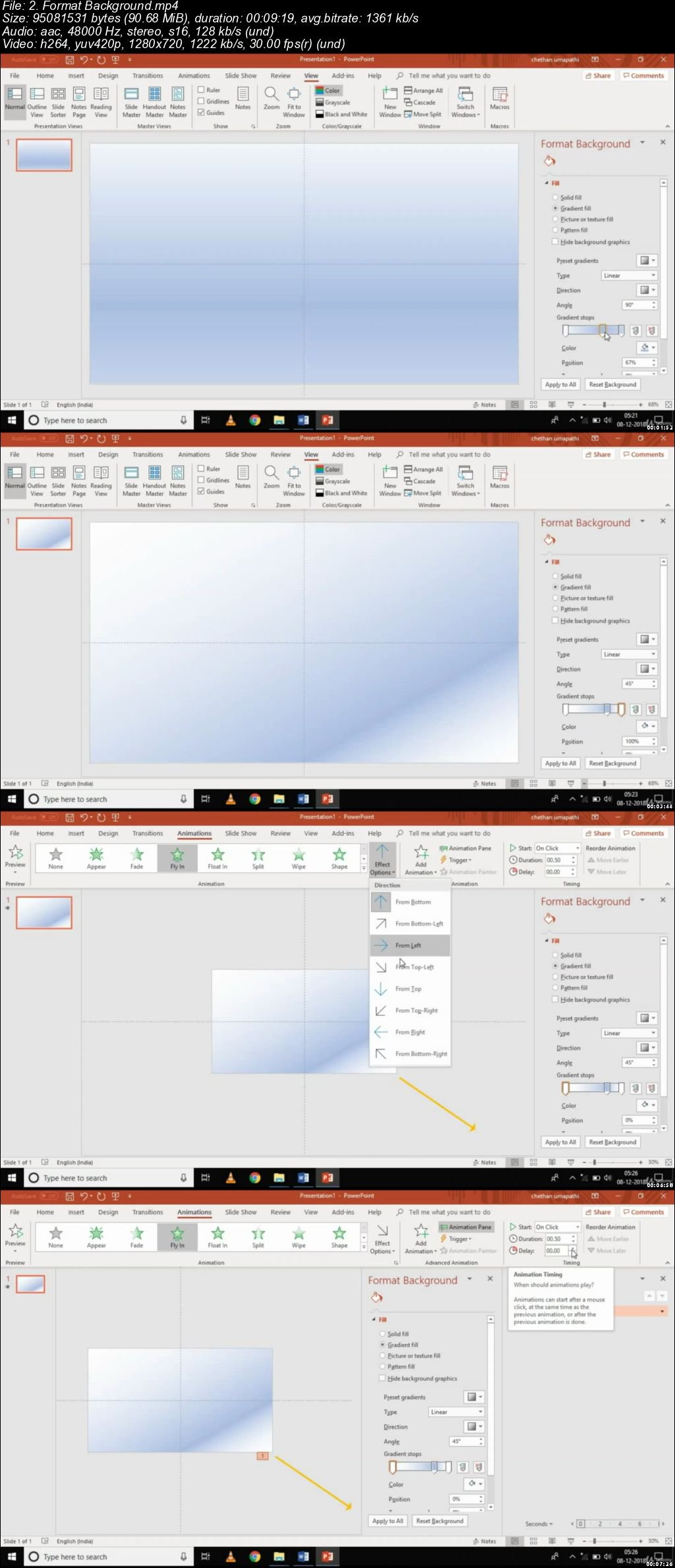
Task: Click the rightmost gradient stop in second frame
Action: pos(622,710)
